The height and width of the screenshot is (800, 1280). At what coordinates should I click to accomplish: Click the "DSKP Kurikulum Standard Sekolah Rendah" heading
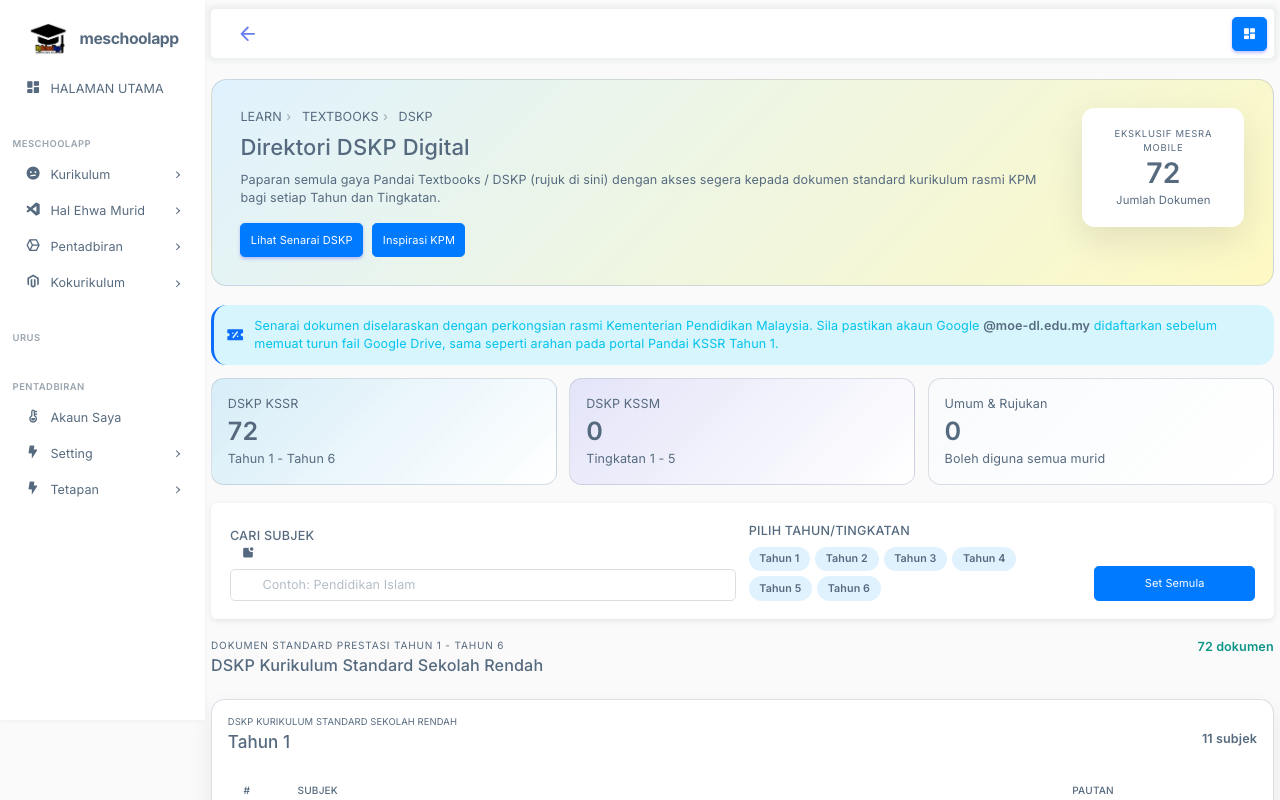377,666
